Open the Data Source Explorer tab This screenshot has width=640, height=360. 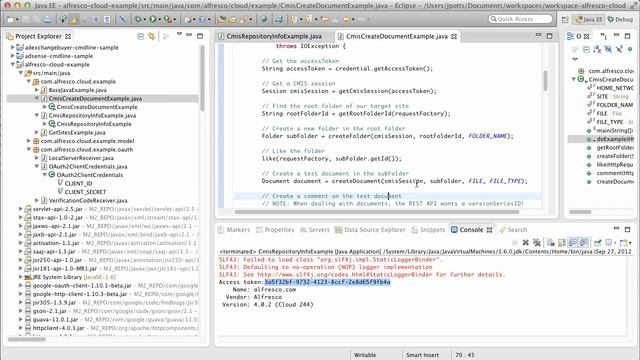(x=370, y=230)
